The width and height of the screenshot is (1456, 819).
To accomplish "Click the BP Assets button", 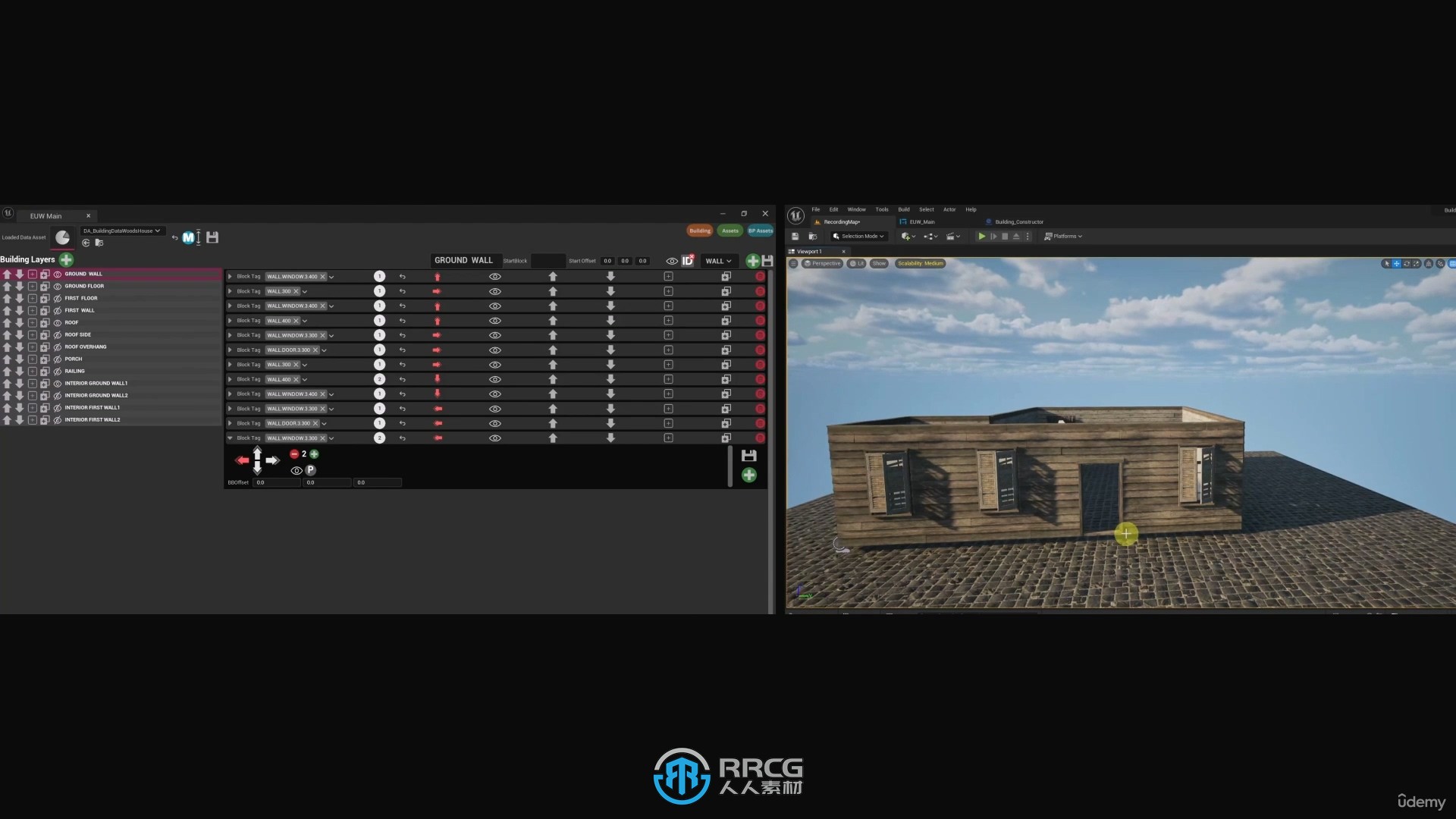I will tap(760, 231).
